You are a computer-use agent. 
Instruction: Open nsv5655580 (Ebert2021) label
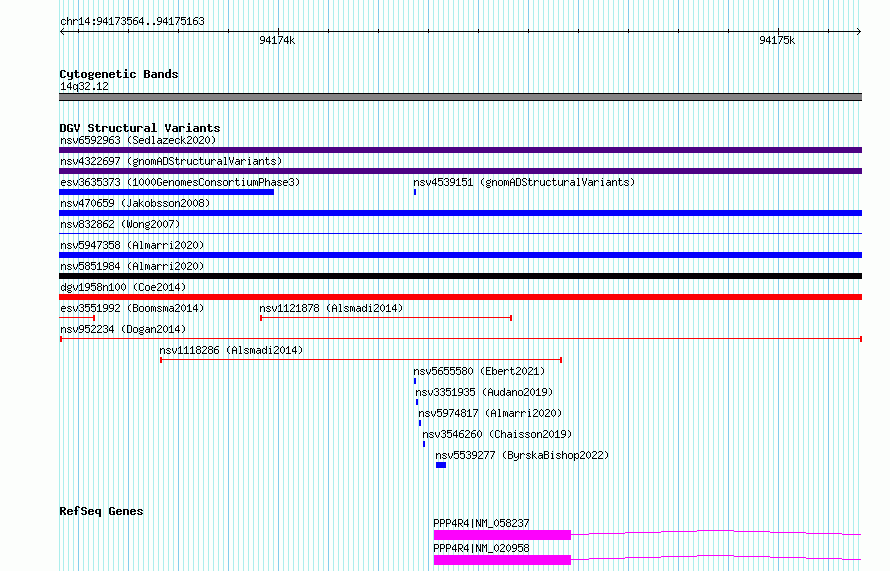[479, 371]
